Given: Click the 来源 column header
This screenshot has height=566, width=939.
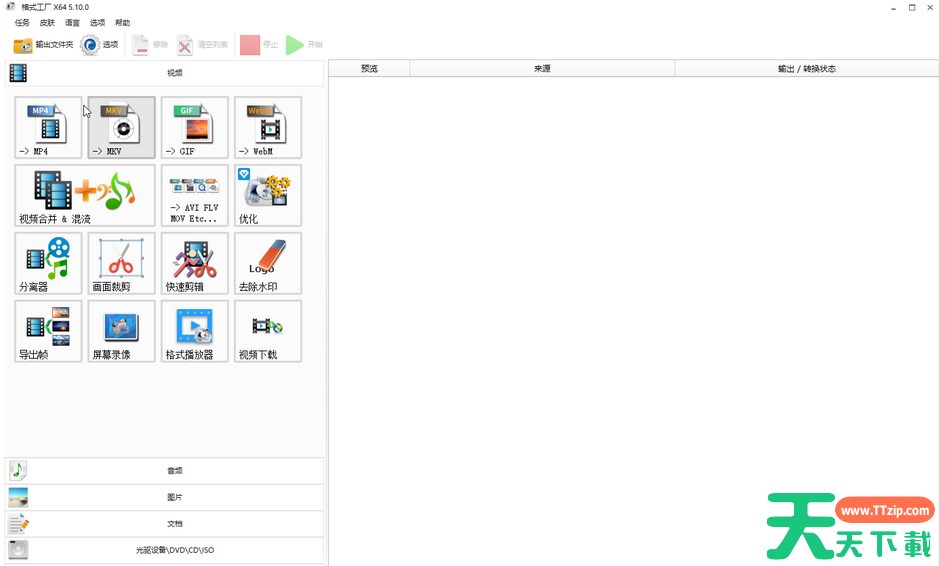Looking at the screenshot, I should coord(541,69).
